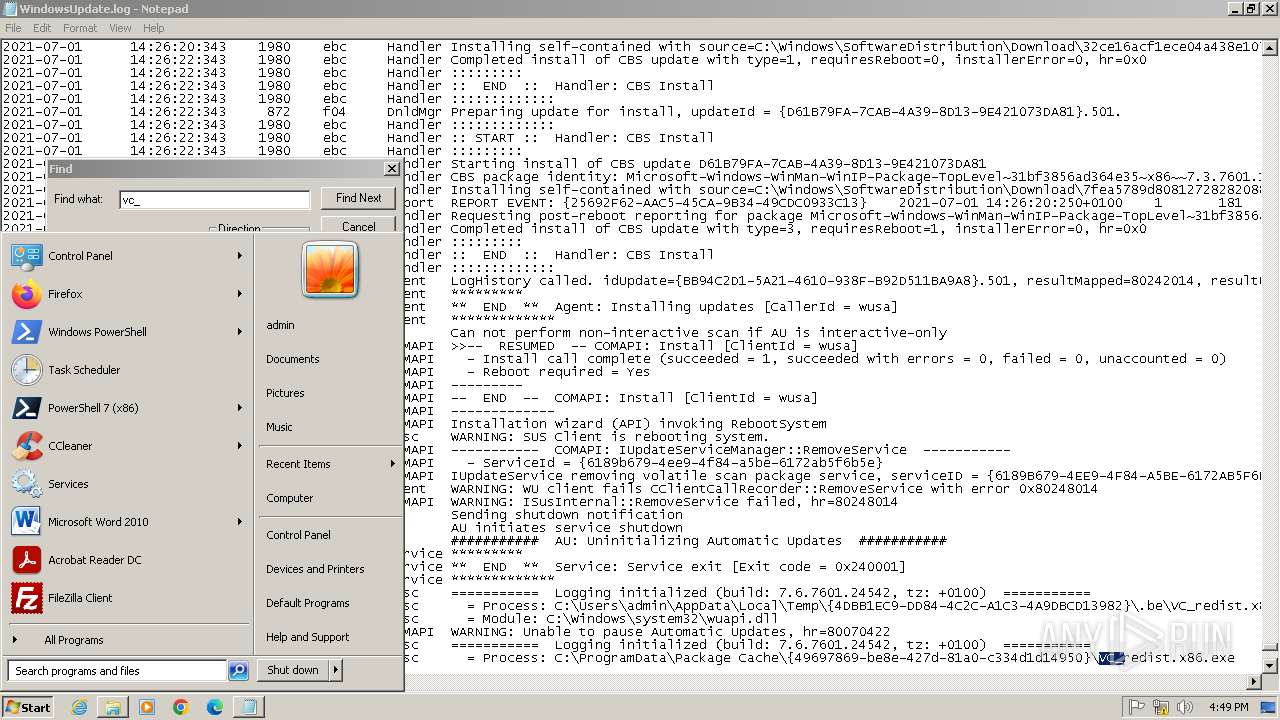
Task: Expand the Recent Items submenu
Action: pos(330,464)
